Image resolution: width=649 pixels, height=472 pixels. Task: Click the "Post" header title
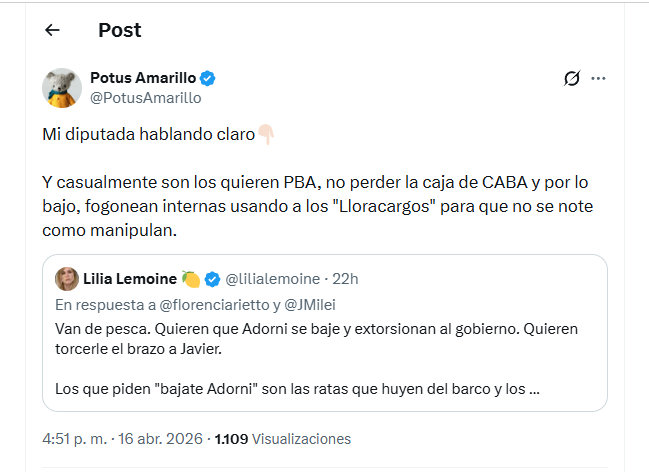tap(120, 30)
